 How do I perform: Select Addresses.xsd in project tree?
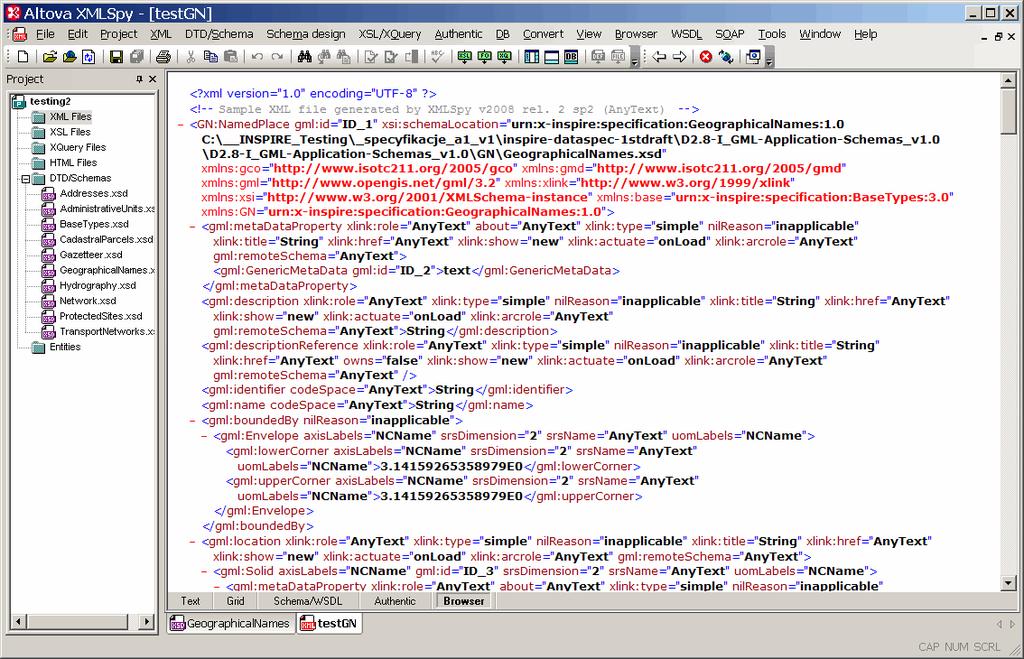click(93, 193)
